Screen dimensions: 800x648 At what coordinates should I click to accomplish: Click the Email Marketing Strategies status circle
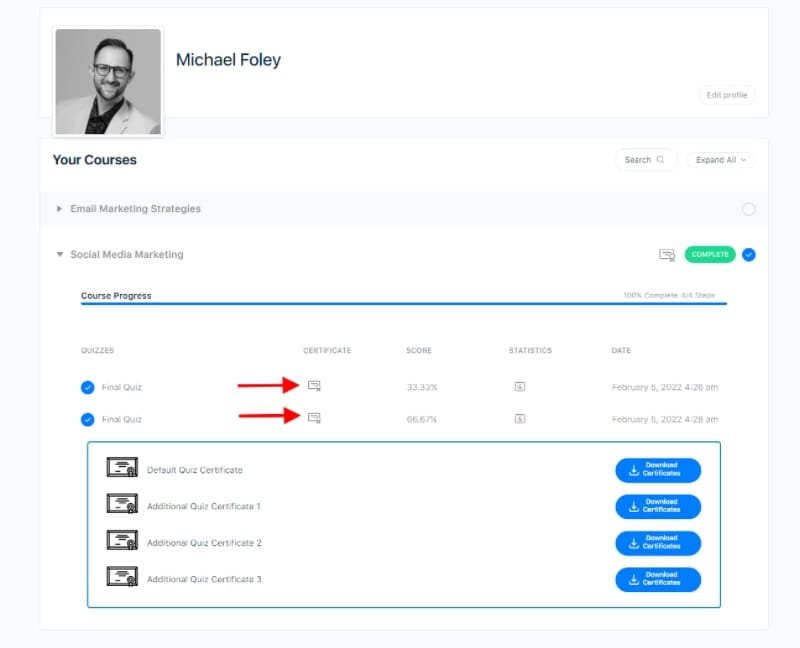pos(748,209)
